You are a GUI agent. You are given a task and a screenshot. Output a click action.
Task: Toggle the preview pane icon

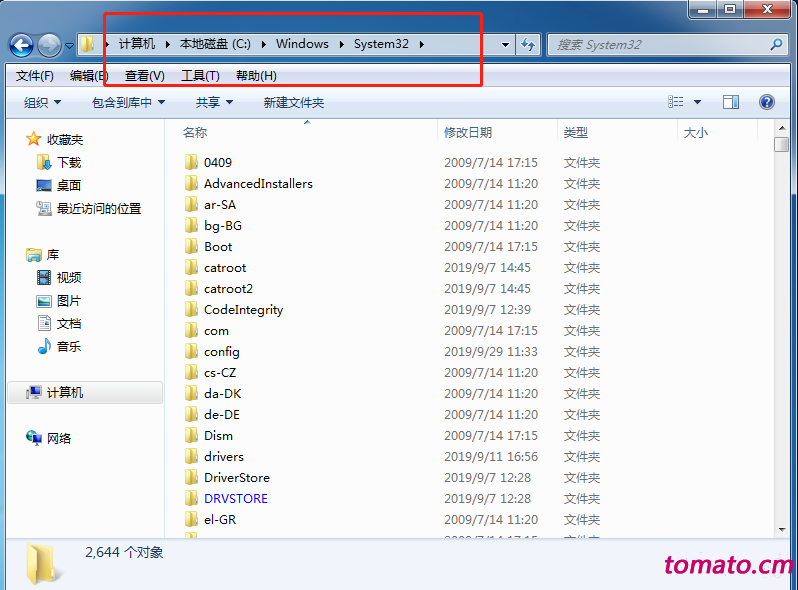click(731, 102)
